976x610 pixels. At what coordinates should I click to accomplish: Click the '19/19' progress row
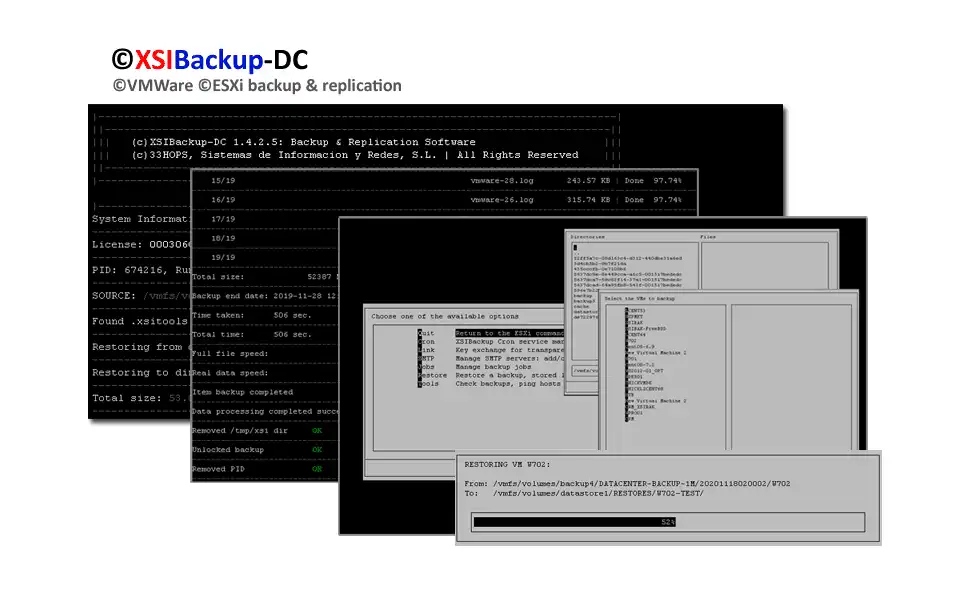pos(223,257)
